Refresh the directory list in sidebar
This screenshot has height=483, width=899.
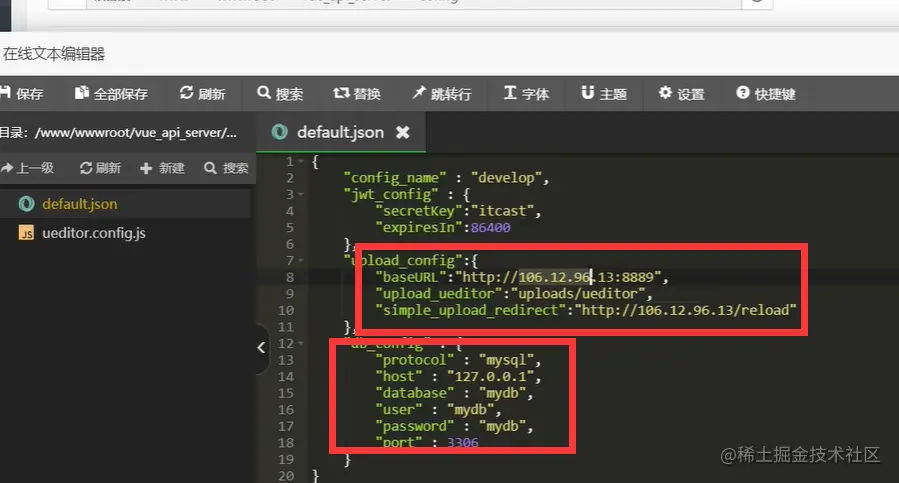point(100,168)
